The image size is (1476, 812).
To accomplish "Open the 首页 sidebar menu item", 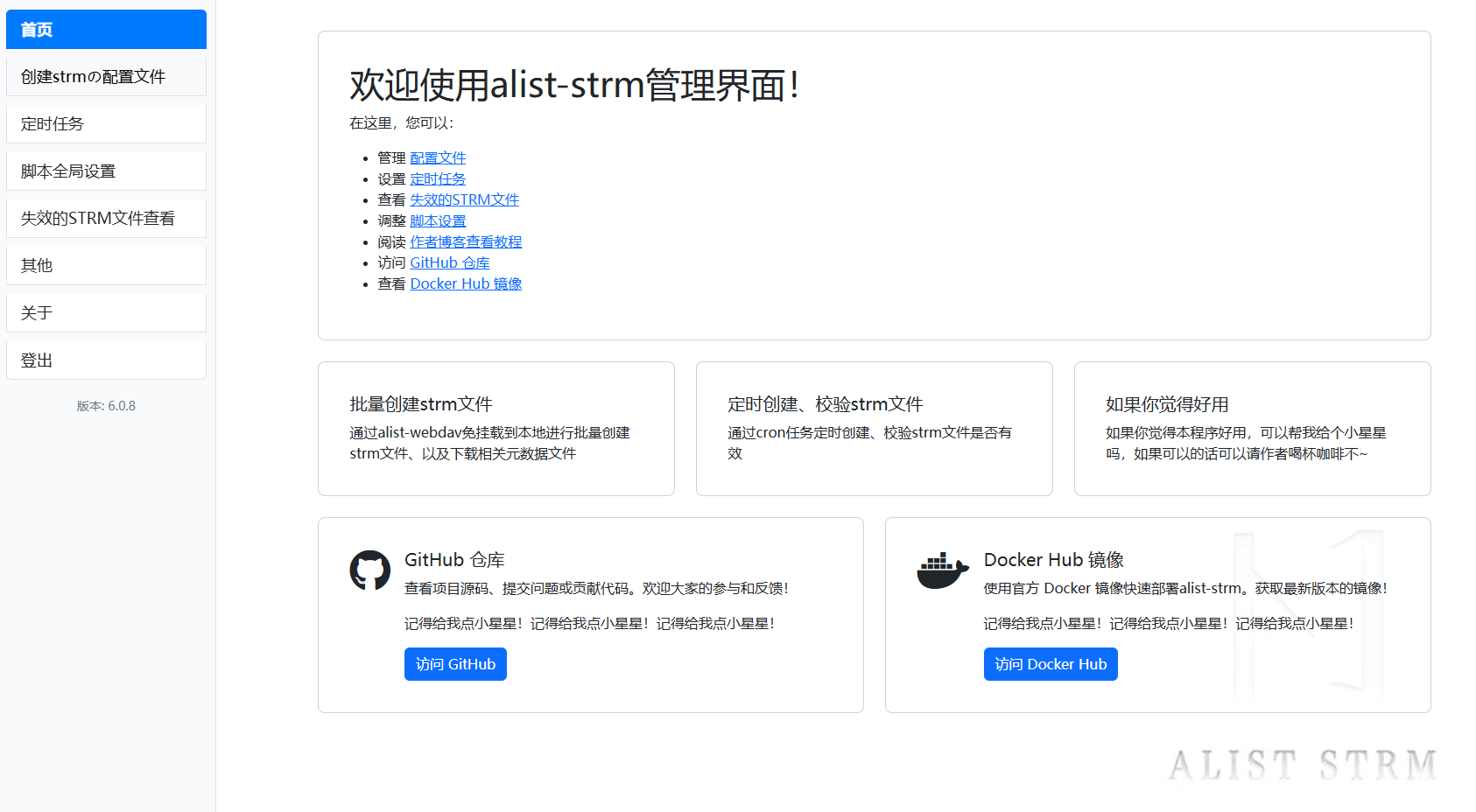I will pyautogui.click(x=106, y=30).
